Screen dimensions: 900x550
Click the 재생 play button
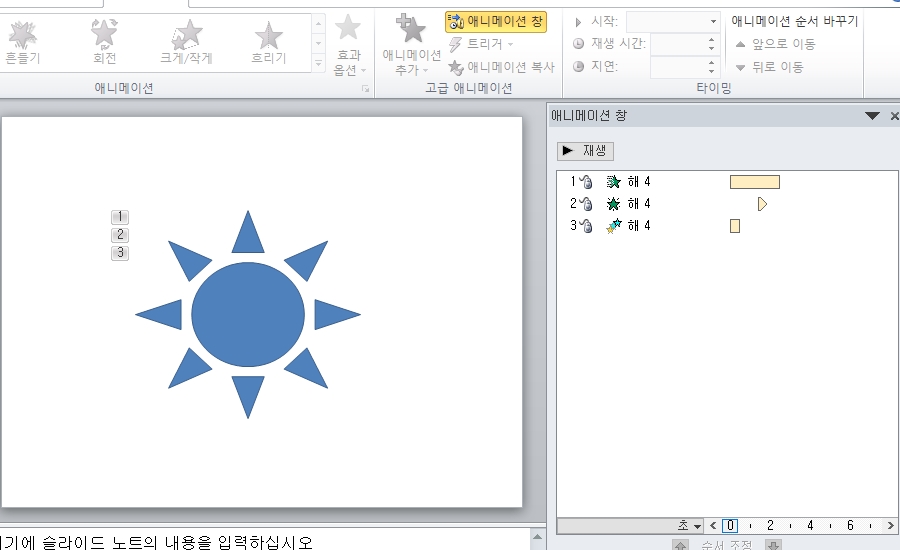coord(585,151)
